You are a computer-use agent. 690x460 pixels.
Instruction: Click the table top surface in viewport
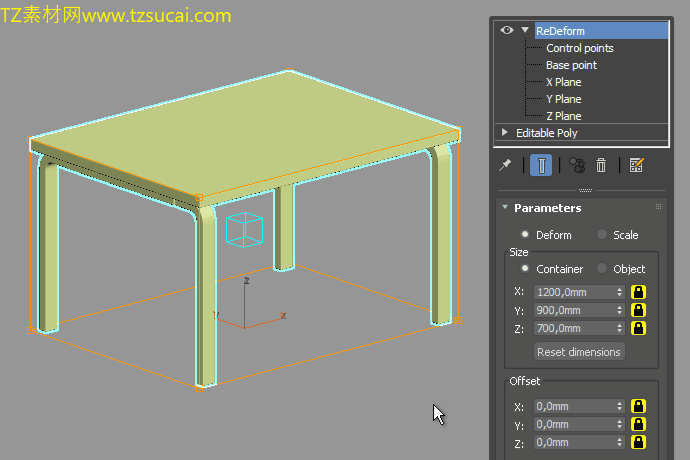(246, 132)
